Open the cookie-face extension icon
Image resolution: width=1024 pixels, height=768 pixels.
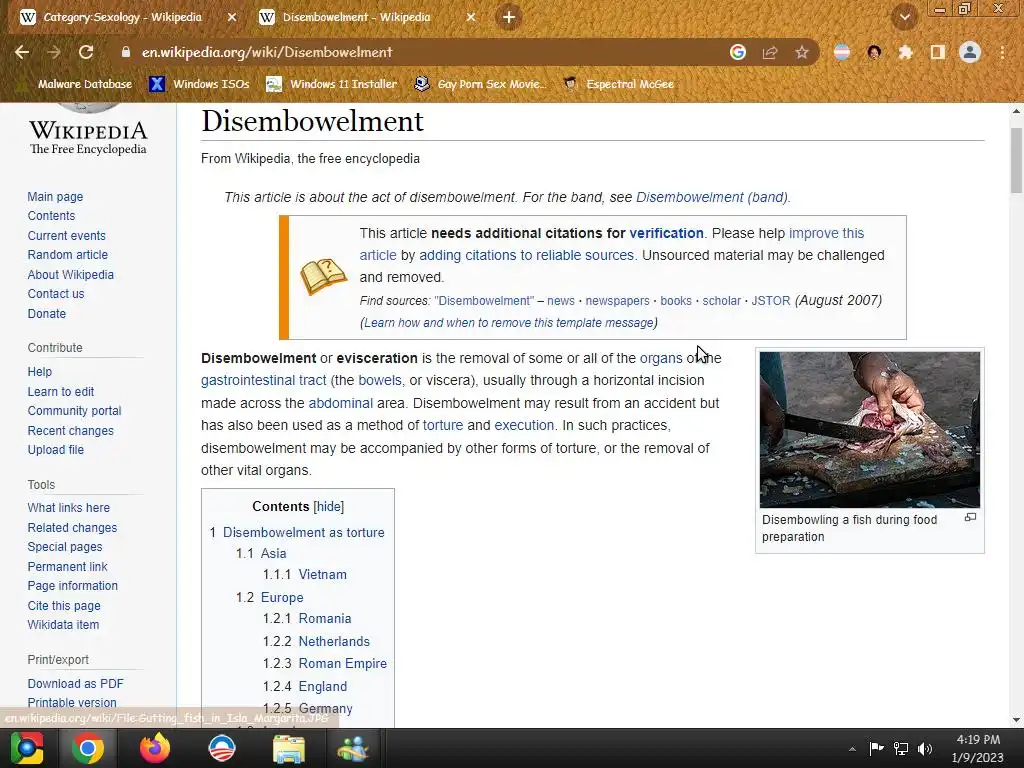pos(874,52)
